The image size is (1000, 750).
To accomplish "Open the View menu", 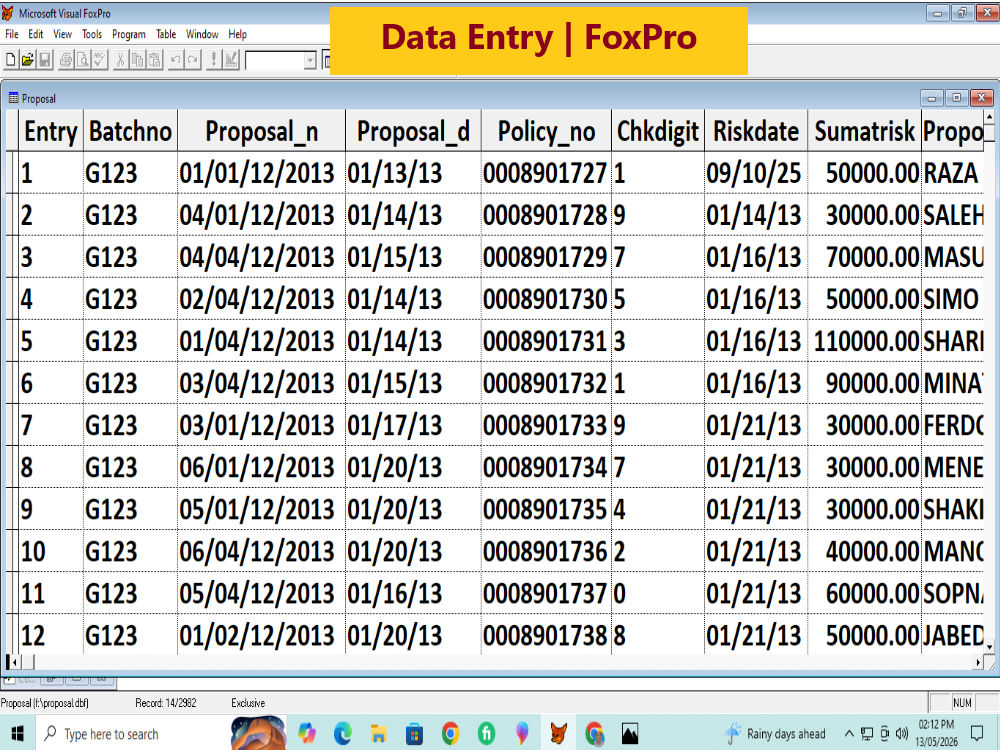I will [x=62, y=34].
